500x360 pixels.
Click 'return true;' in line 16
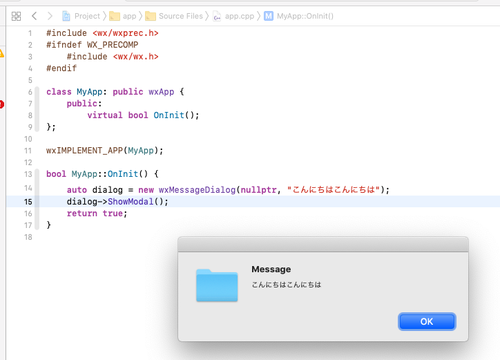click(x=97, y=213)
